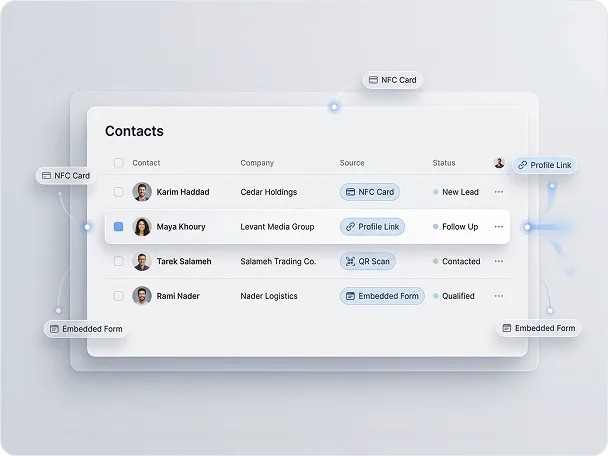Click the Nader Logistics company cell

coord(269,296)
